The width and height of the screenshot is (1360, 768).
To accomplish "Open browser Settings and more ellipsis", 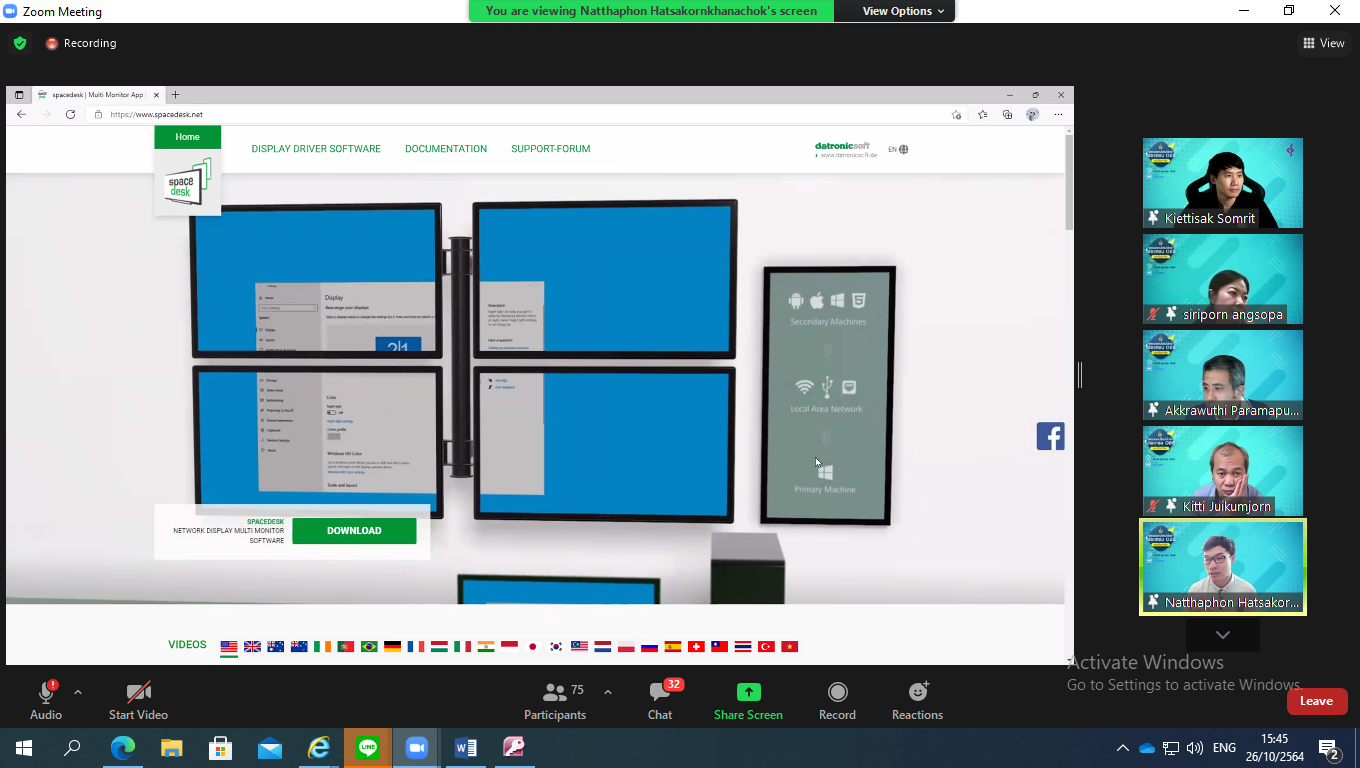I will [x=1058, y=114].
